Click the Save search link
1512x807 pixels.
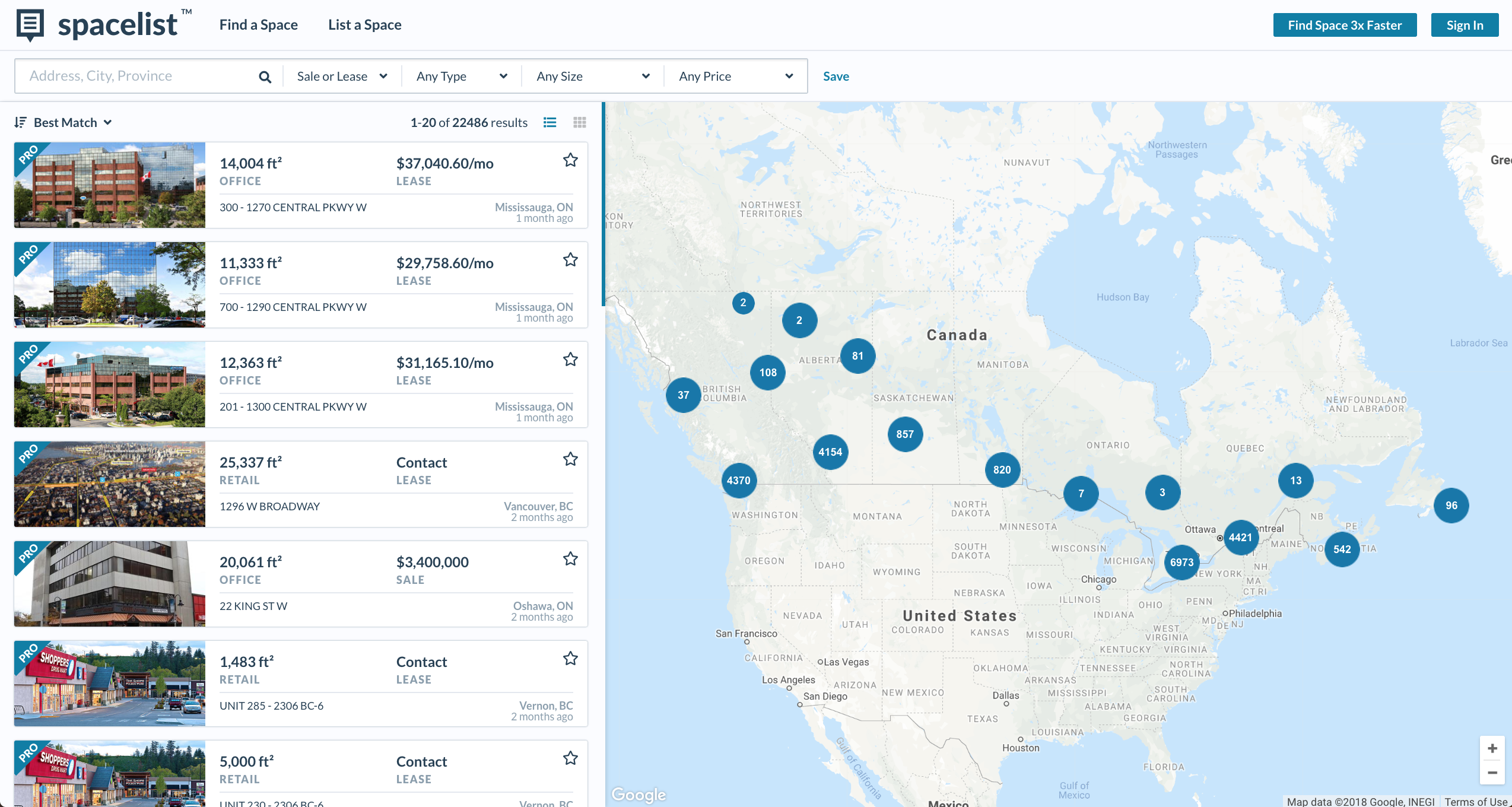[836, 77]
